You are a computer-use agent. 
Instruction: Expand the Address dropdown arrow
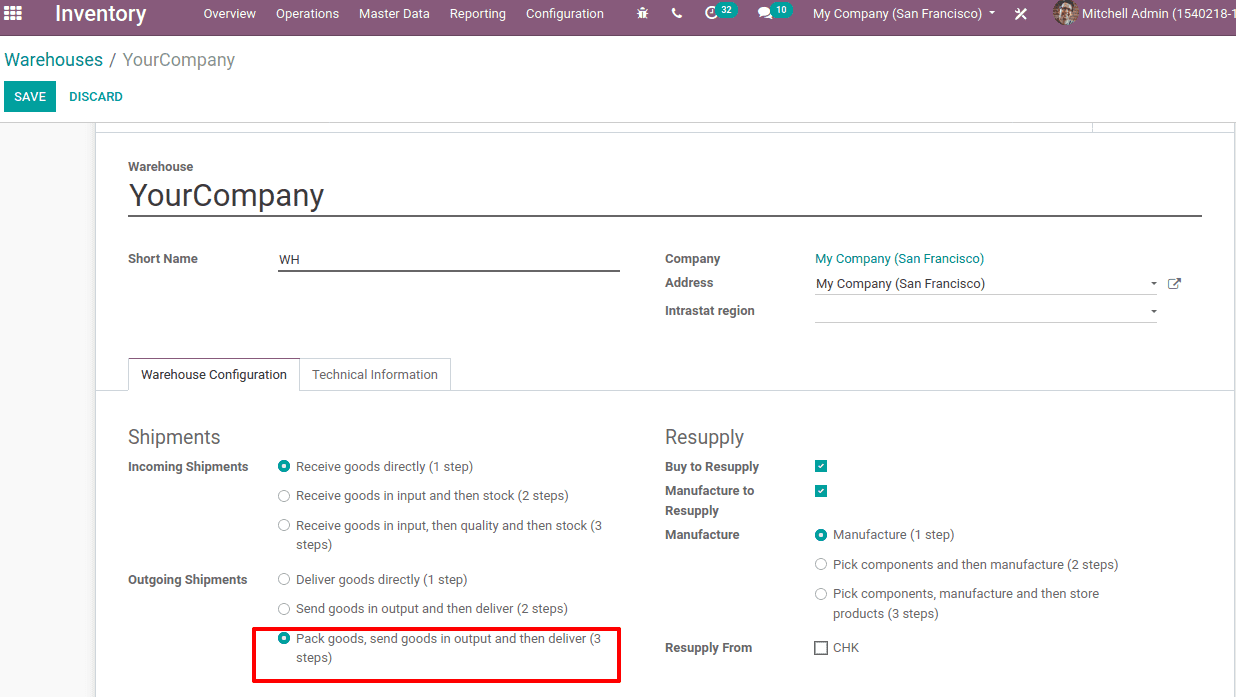(1153, 284)
